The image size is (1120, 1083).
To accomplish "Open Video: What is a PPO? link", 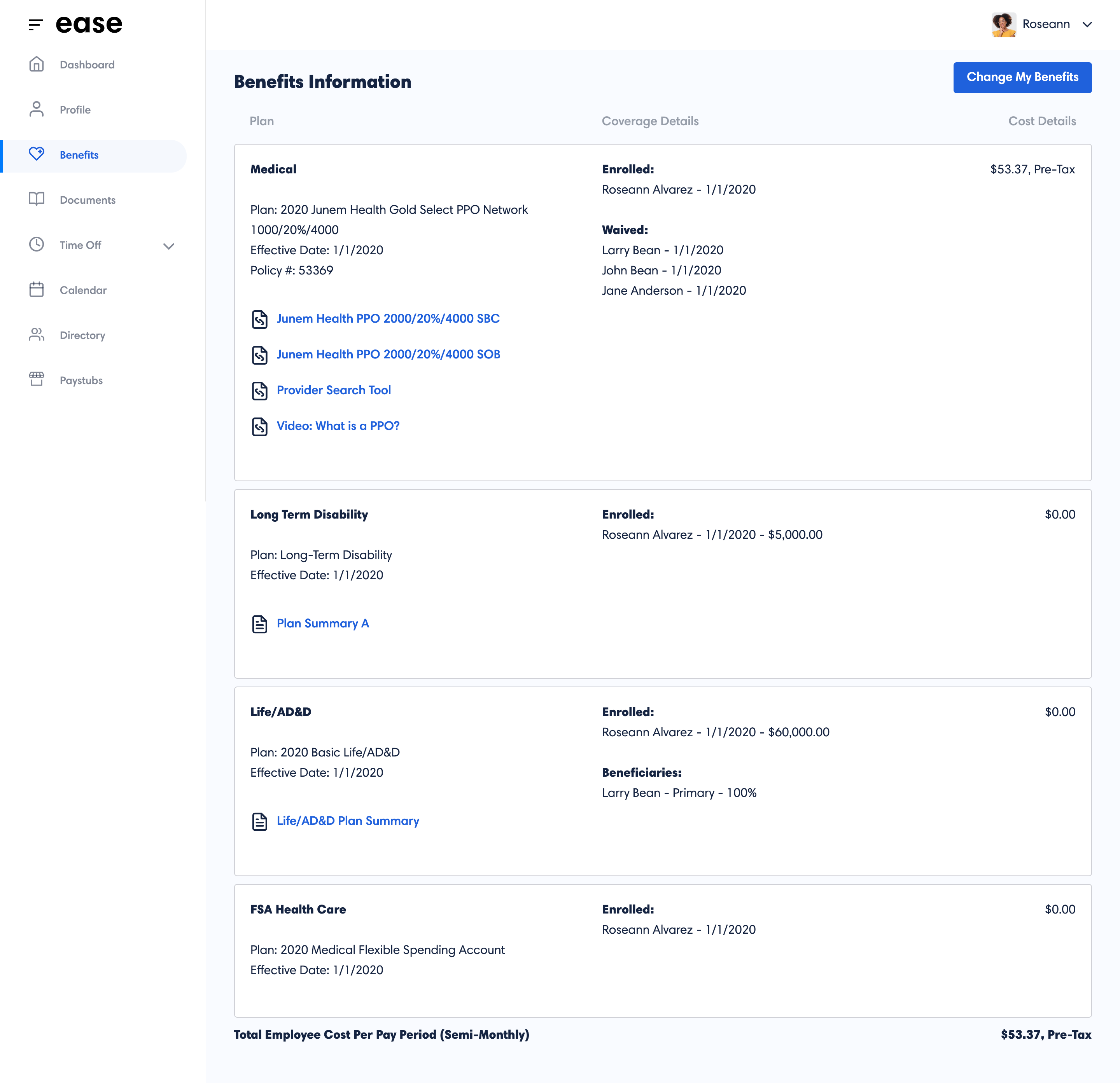I will pos(338,426).
